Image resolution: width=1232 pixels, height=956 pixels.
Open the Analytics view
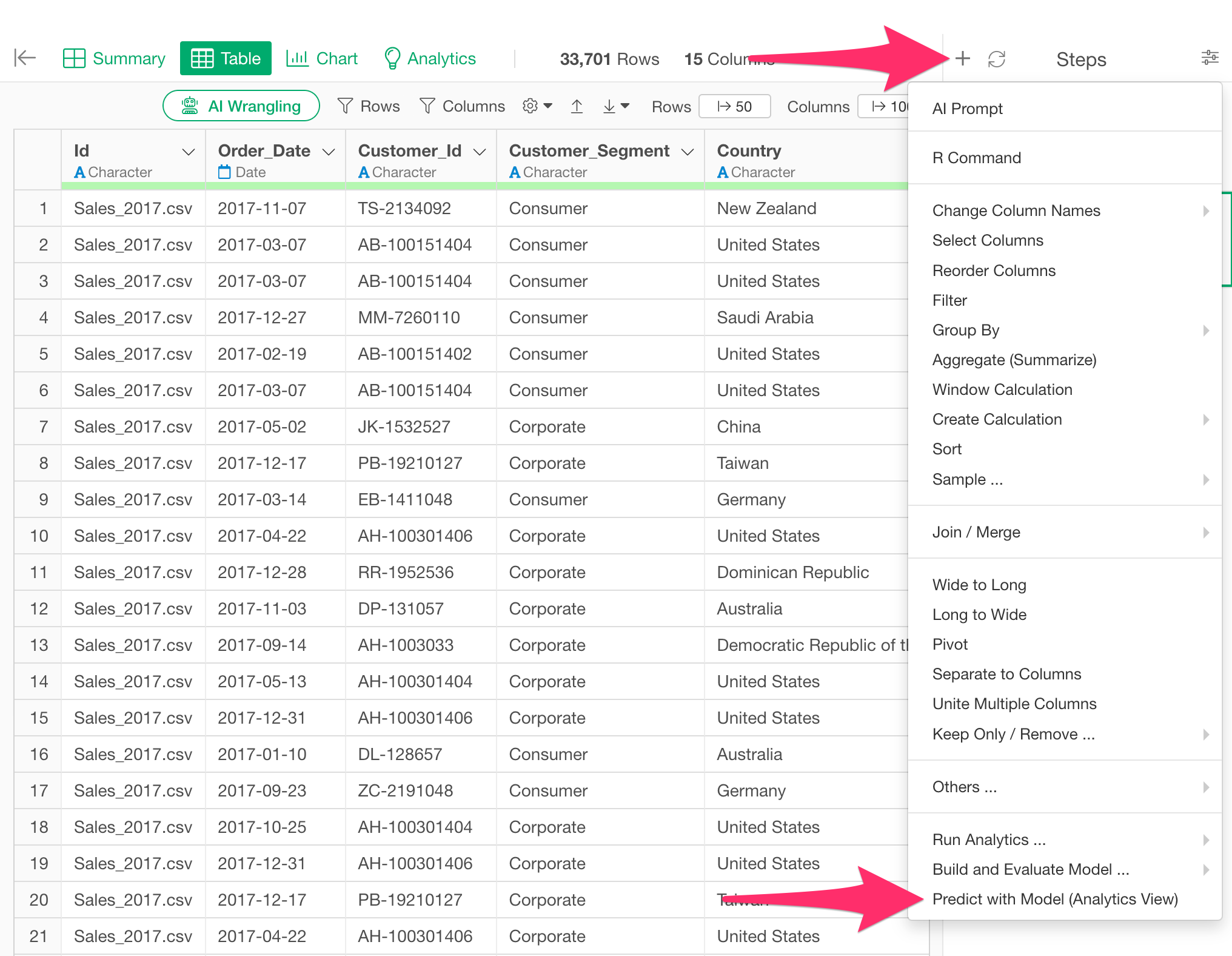[x=430, y=58]
